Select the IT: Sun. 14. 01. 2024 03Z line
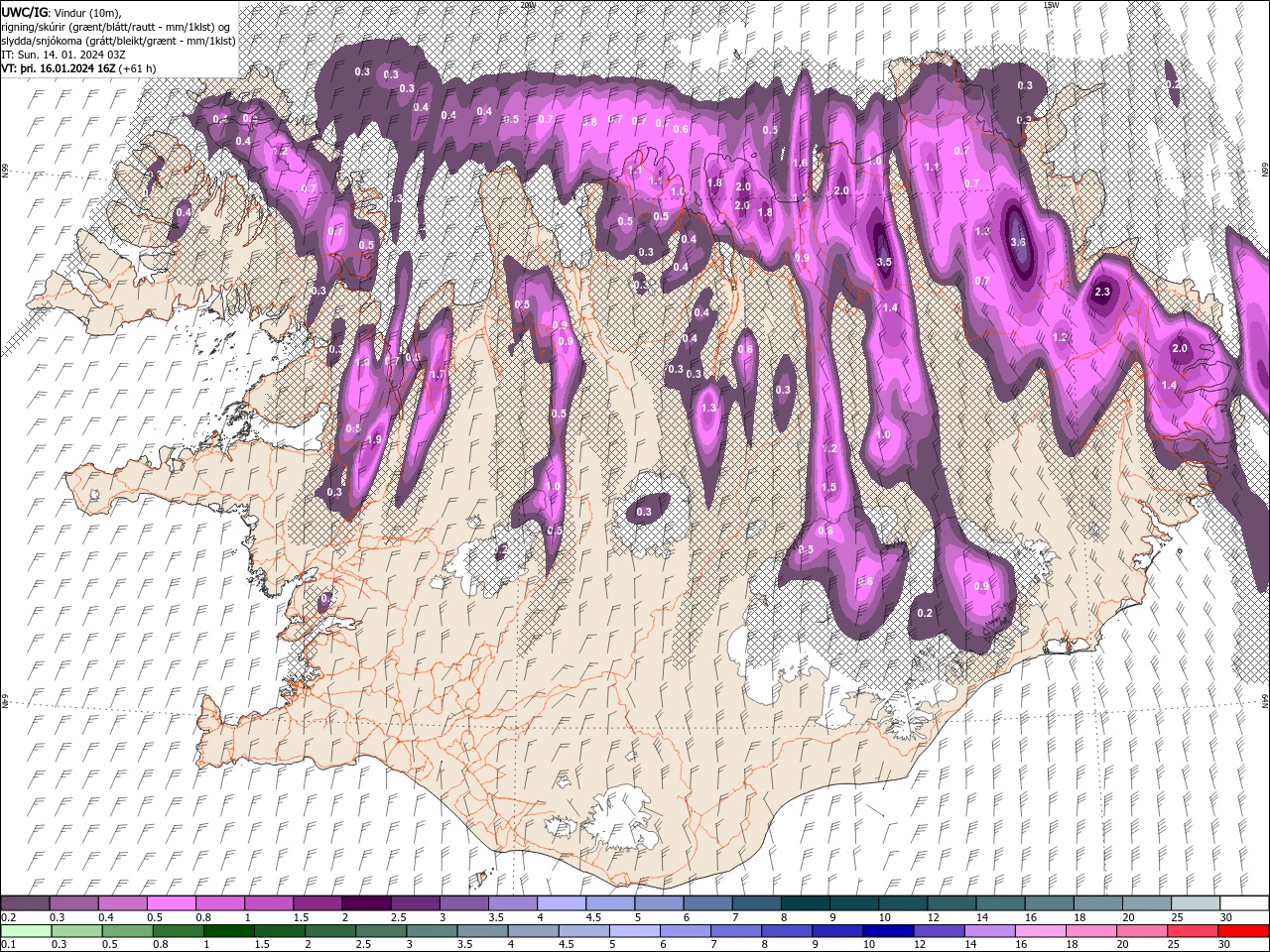The height and width of the screenshot is (952, 1270). click(x=65, y=55)
